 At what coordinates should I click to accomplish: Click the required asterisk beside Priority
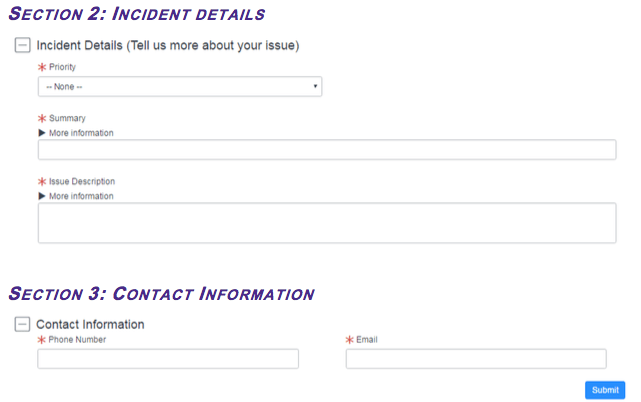pyautogui.click(x=42, y=67)
